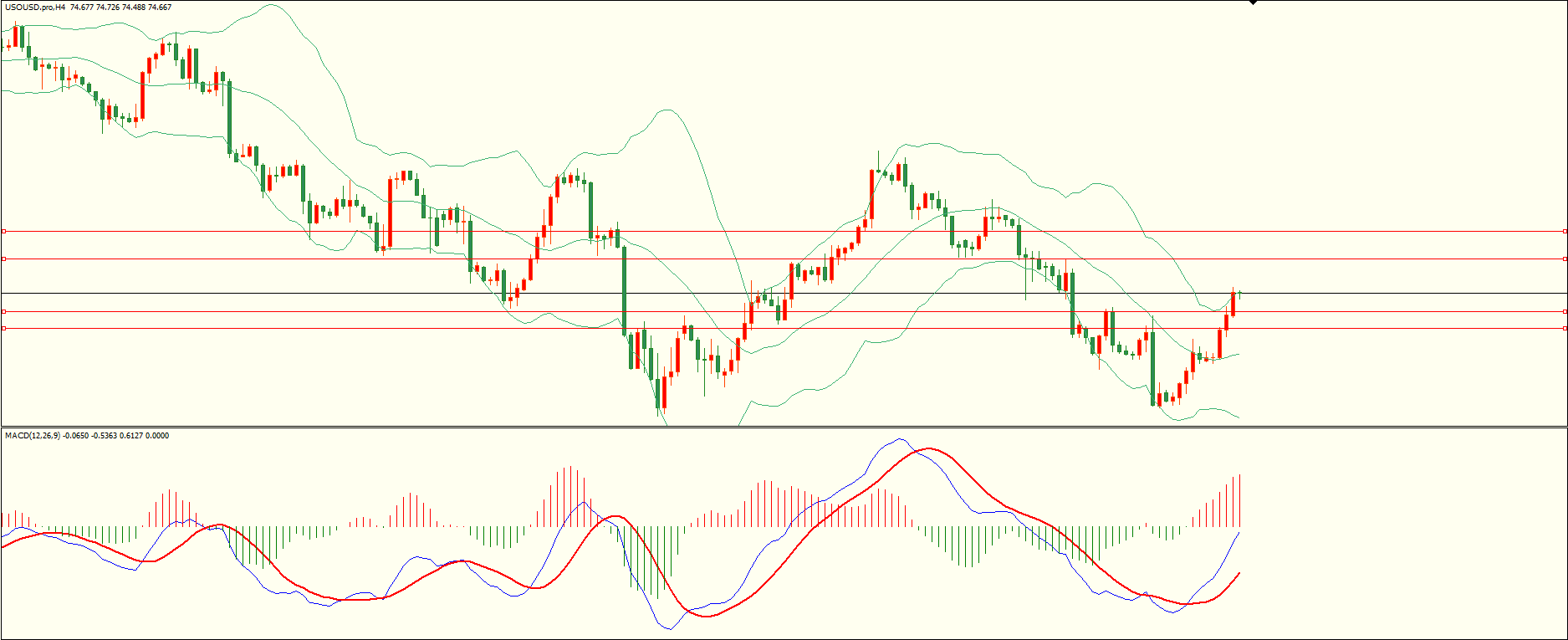Select the second red horizontal line from top
Image resolution: width=1568 pixels, height=640 pixels.
click(x=784, y=259)
